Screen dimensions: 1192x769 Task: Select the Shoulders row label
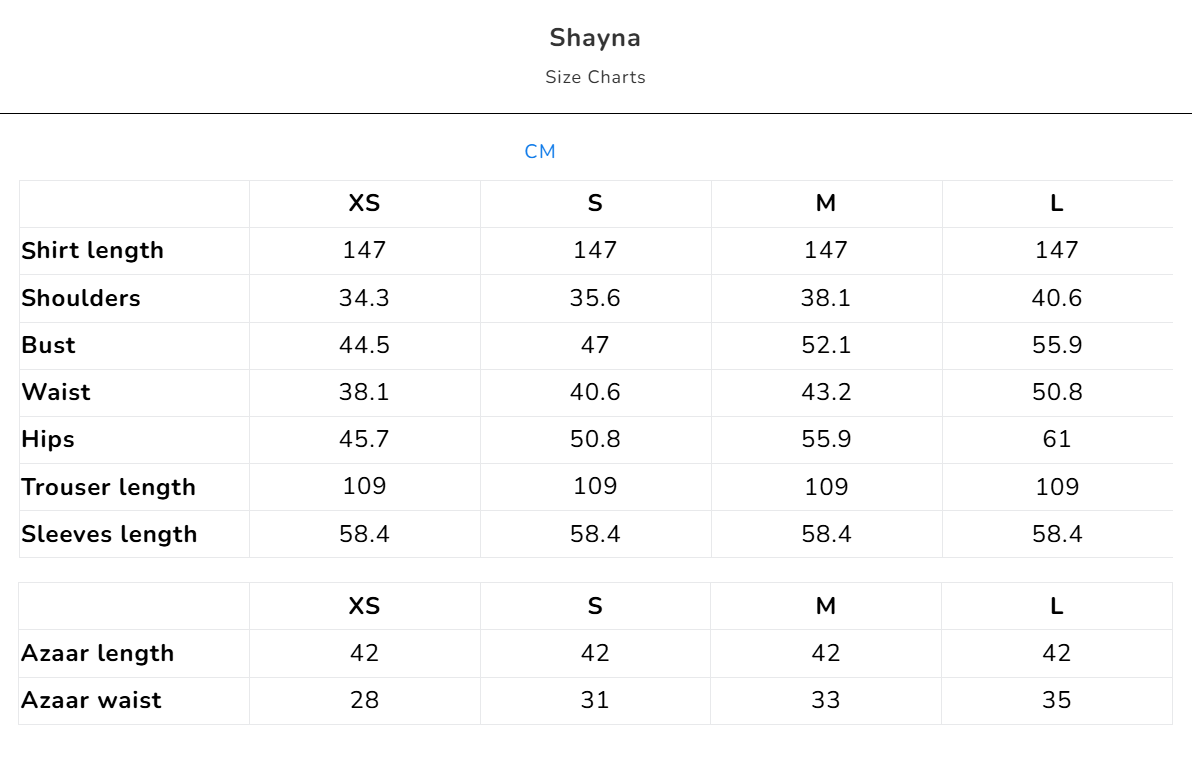click(x=81, y=298)
